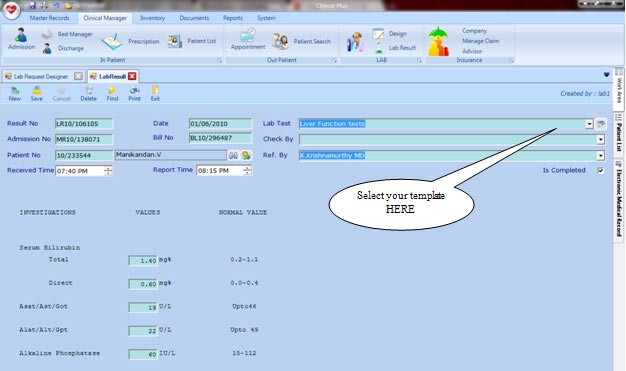626x371 pixels.
Task: Open the System ribbon tab
Action: [x=266, y=18]
